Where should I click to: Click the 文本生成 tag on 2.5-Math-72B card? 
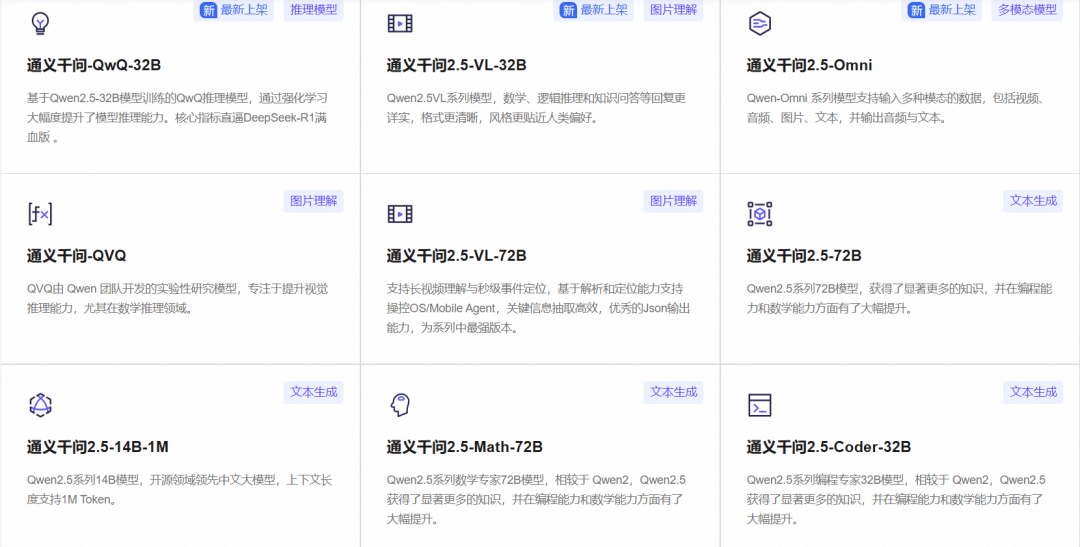pyautogui.click(x=673, y=392)
